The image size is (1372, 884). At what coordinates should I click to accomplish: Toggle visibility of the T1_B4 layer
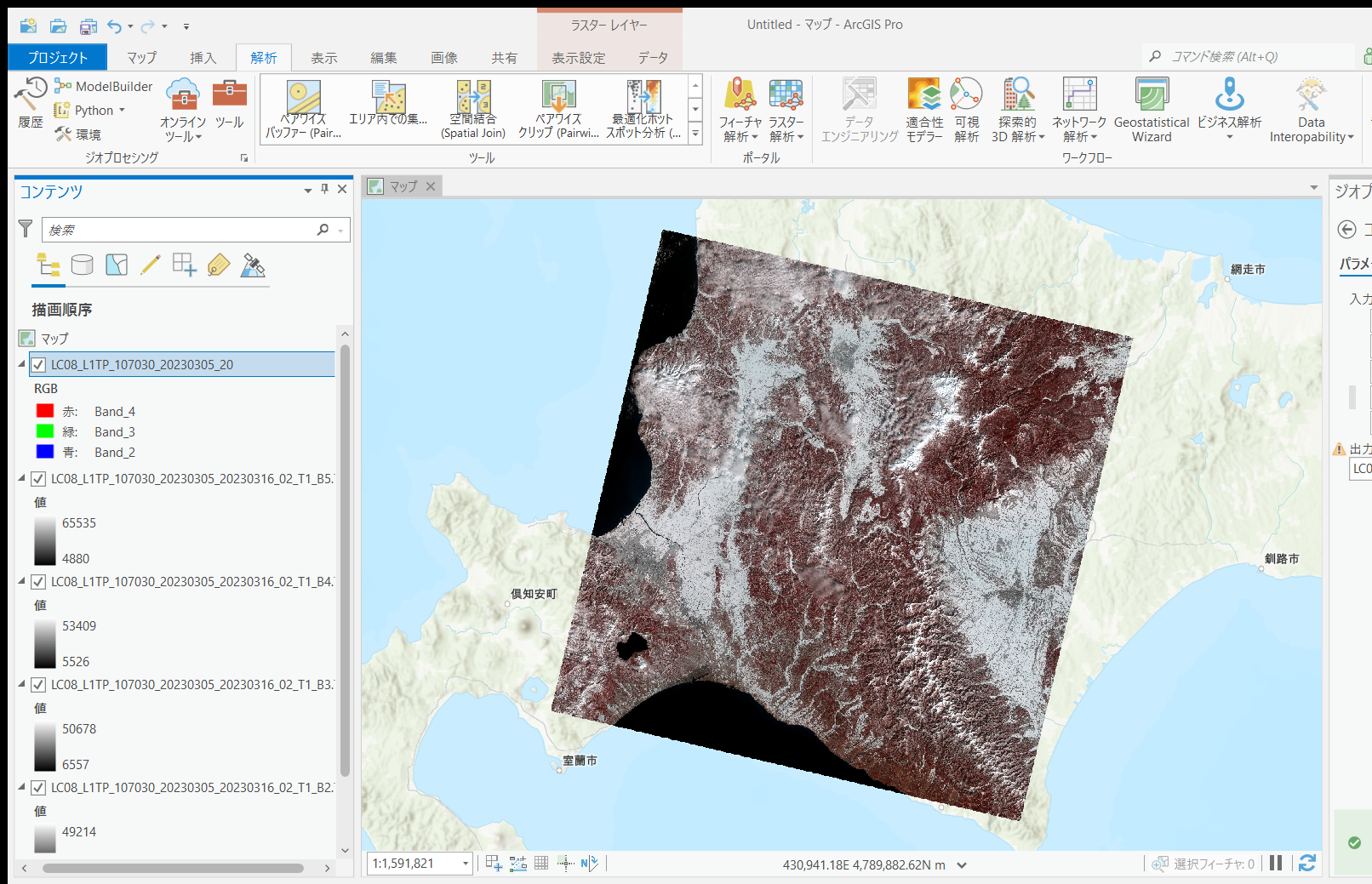[x=37, y=582]
